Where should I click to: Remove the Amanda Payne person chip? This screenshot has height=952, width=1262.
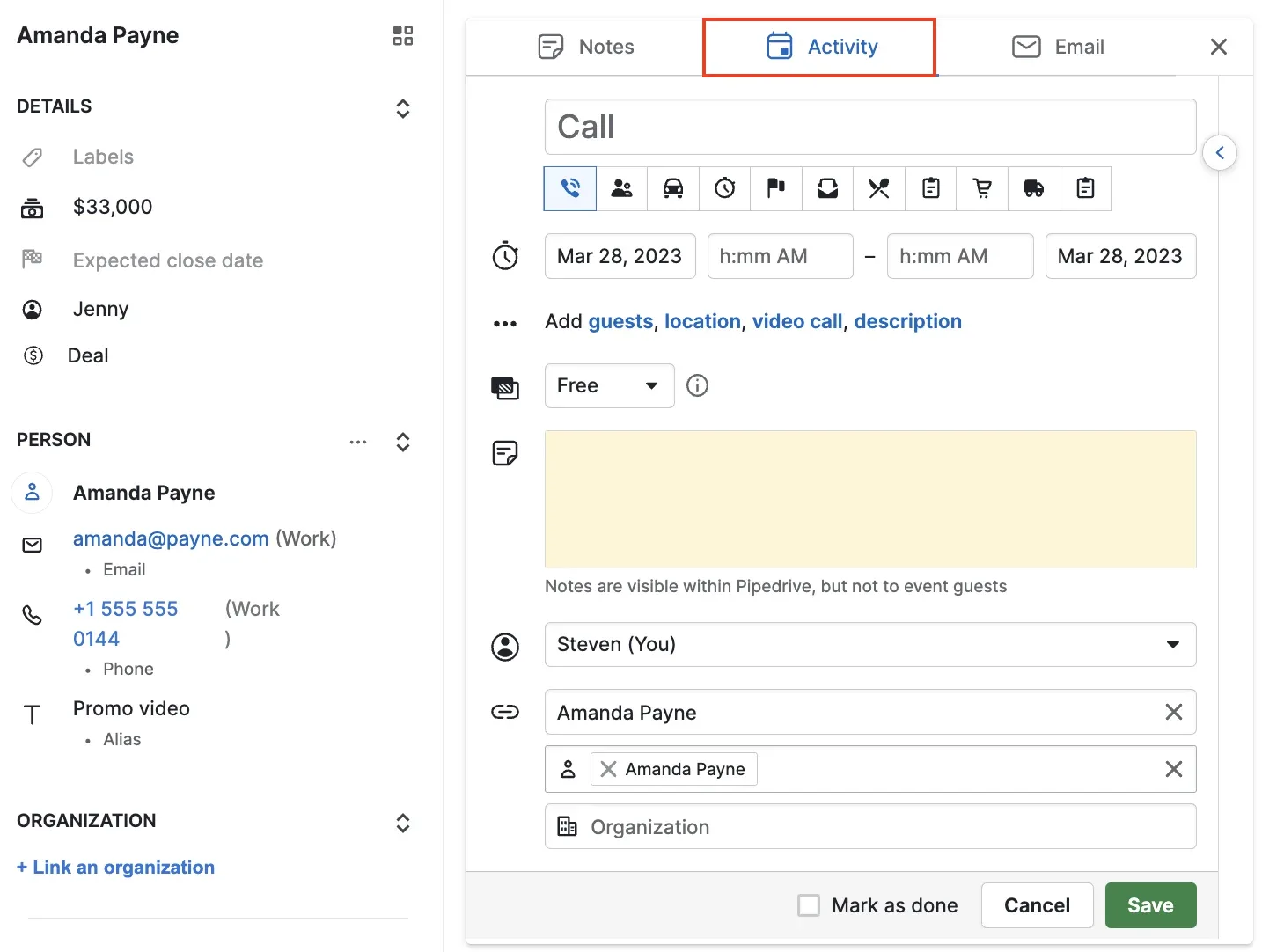(x=608, y=769)
